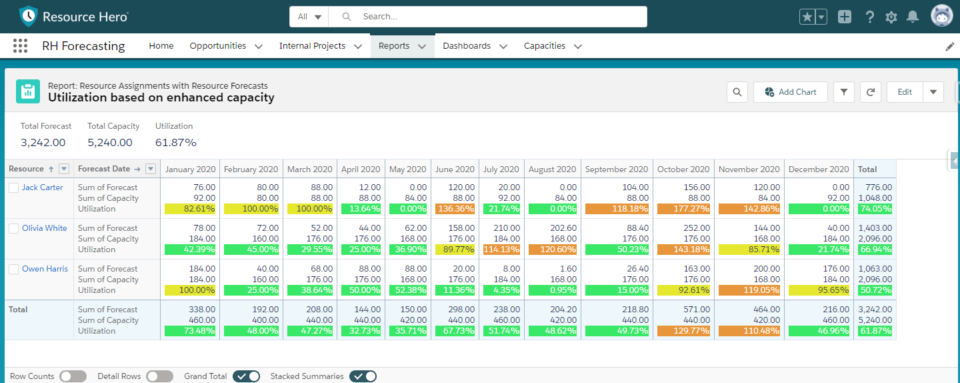This screenshot has width=960, height=383.
Task: Open the App Launcher grid icon
Action: (20, 46)
